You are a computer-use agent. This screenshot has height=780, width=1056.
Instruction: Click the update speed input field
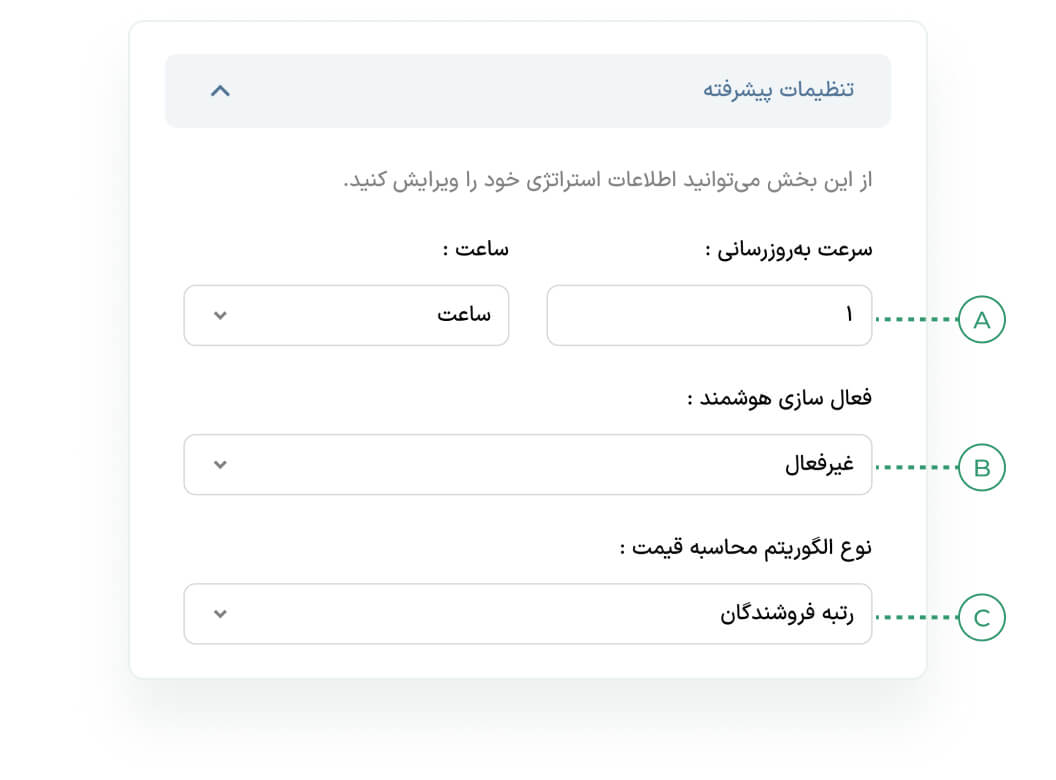coord(708,316)
